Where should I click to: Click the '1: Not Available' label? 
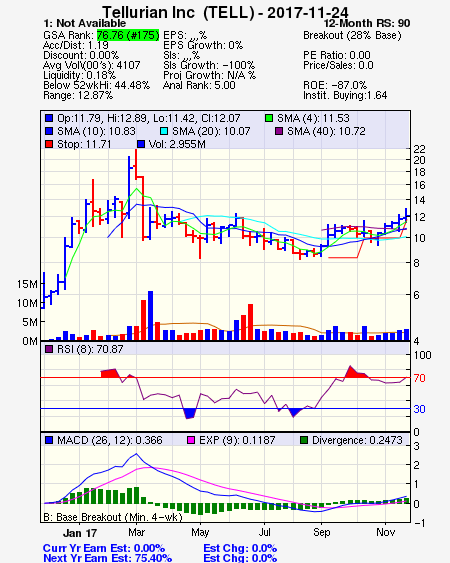click(x=85, y=23)
